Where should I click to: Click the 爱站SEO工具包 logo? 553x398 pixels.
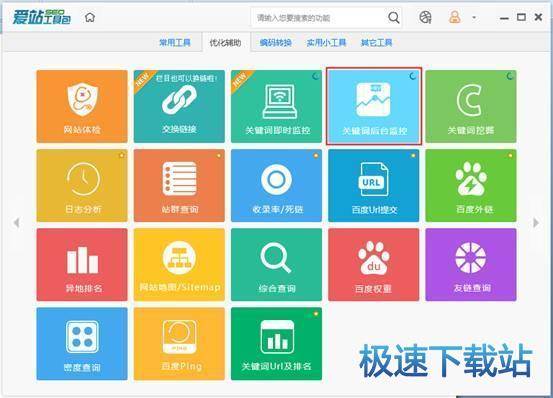point(42,17)
